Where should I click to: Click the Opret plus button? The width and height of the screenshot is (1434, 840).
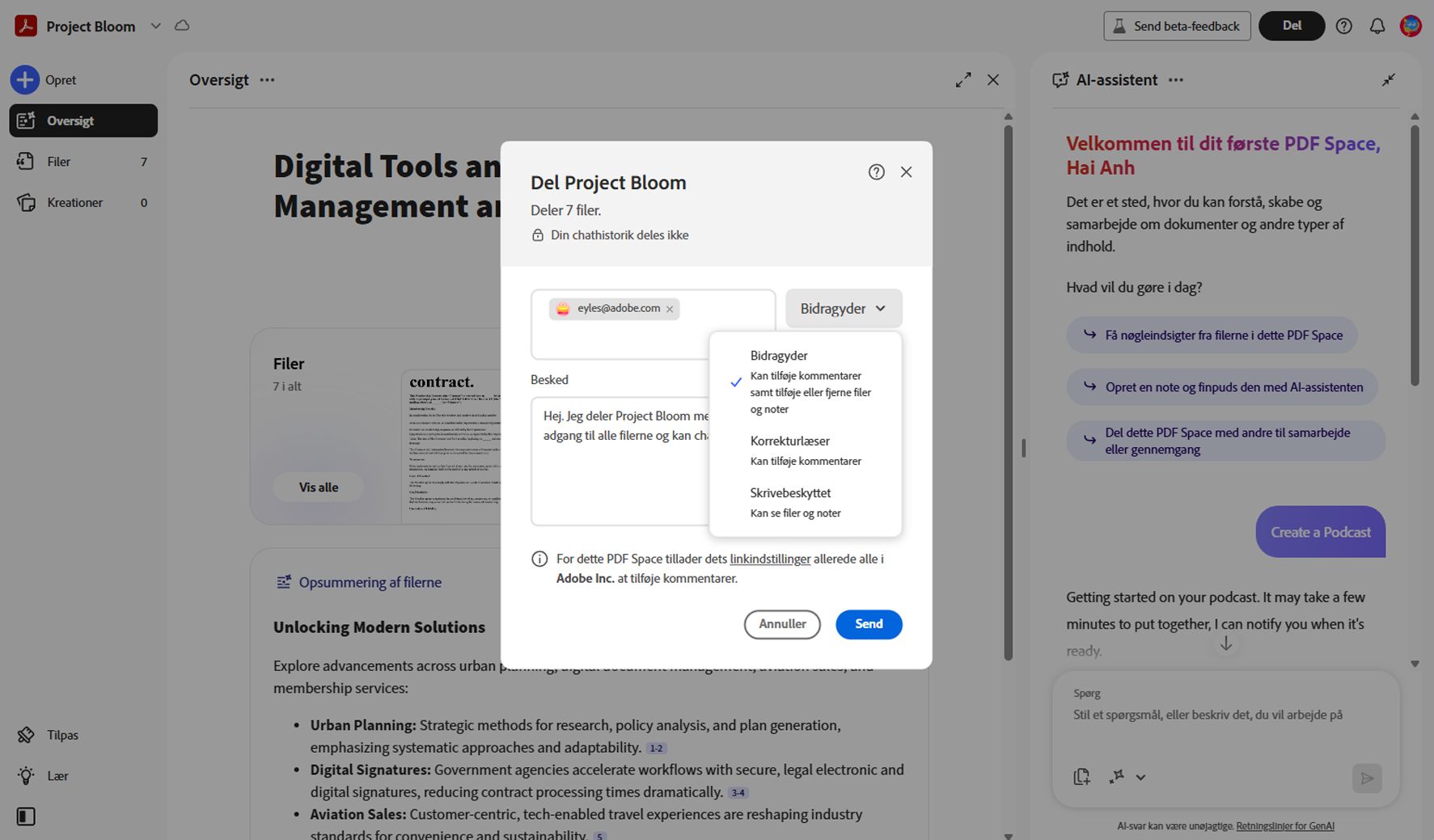[25, 80]
